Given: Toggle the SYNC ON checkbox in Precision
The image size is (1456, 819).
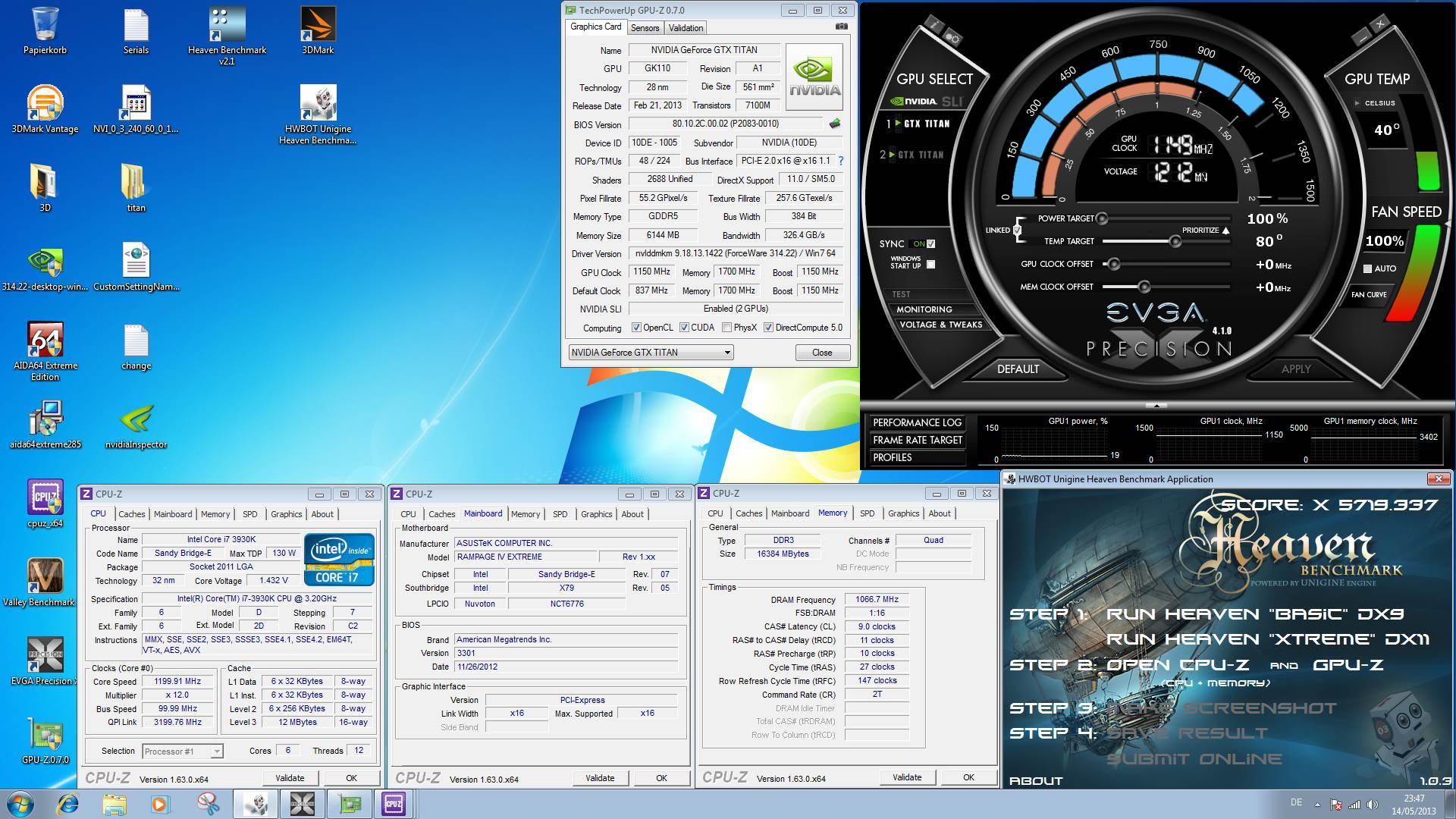Looking at the screenshot, I should [x=930, y=243].
